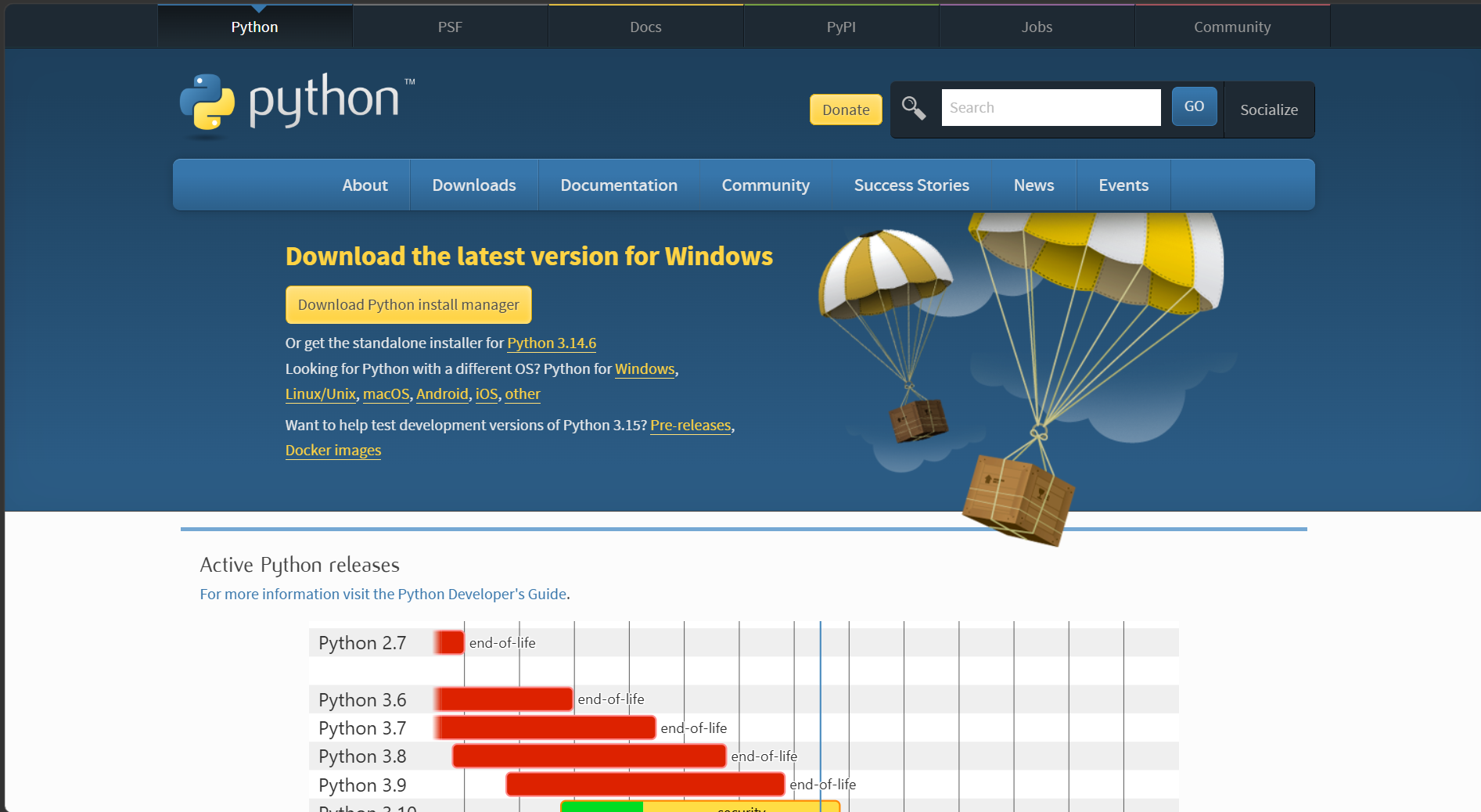Open the Socialize menu
This screenshot has height=812, width=1481.
pos(1269,110)
